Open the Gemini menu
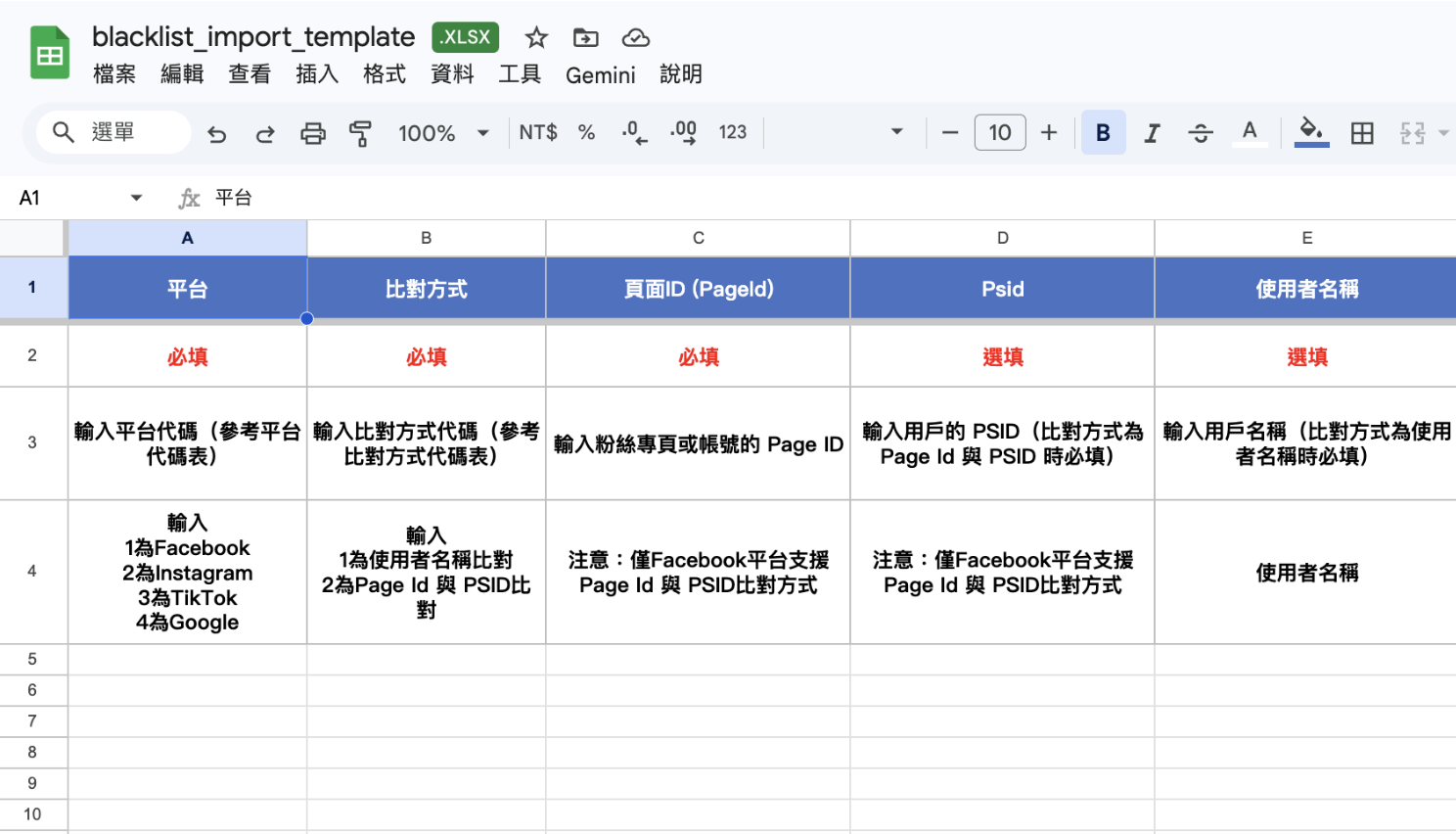 pyautogui.click(x=600, y=74)
